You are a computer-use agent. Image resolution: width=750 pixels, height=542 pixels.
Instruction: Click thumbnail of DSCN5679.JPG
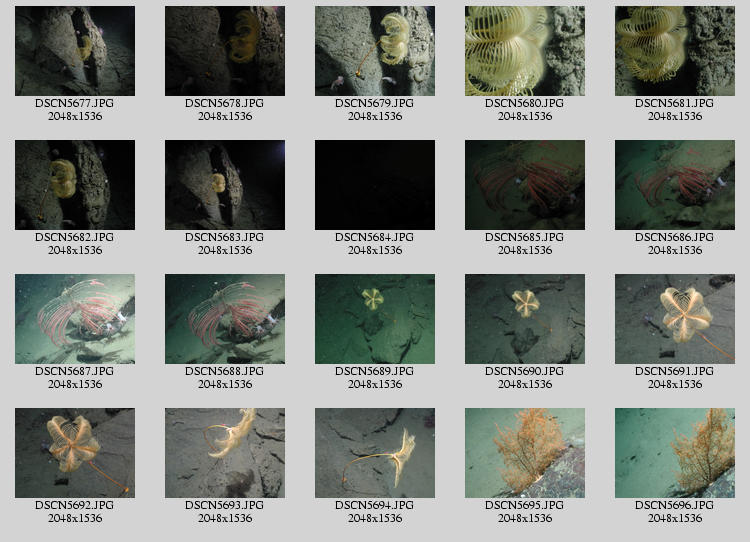coord(375,51)
